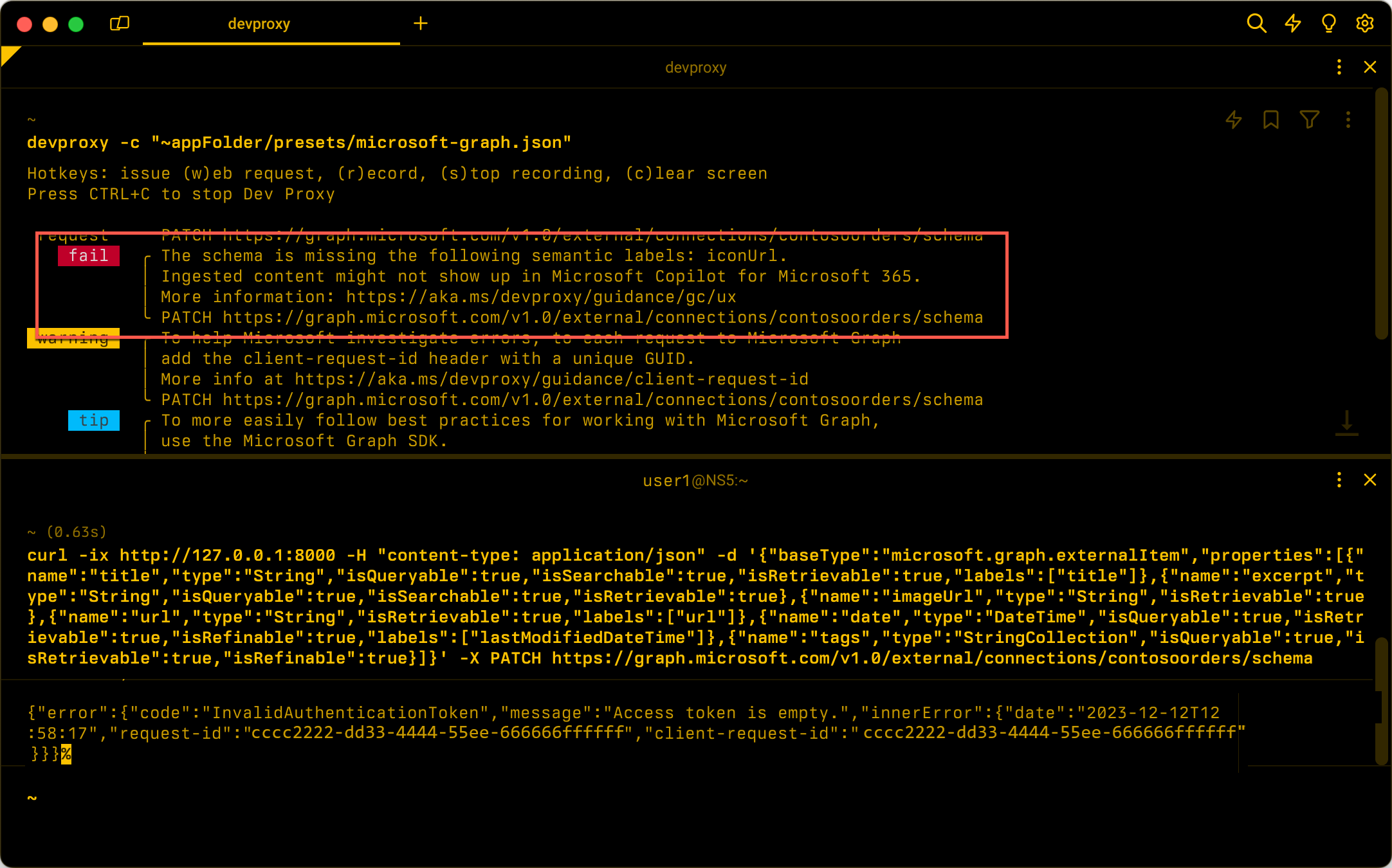Click the curl command text block

[x=695, y=606]
